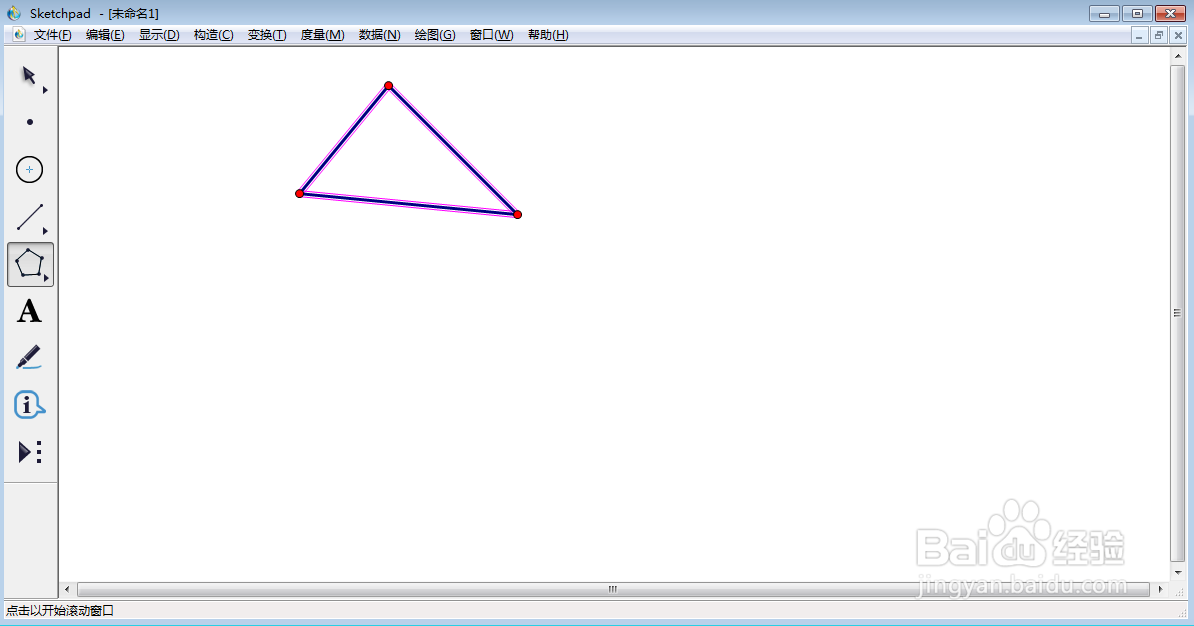Restore the inner document window

click(x=1159, y=35)
